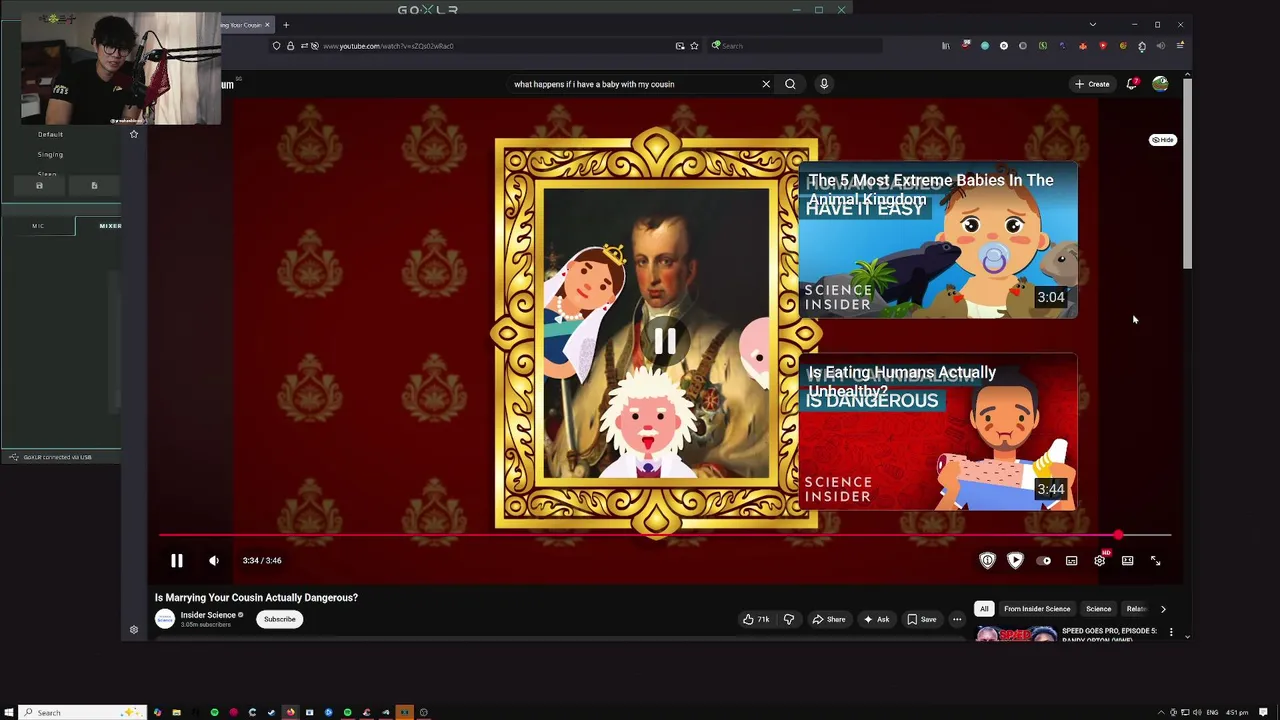
Task: Click the play shield icon in player controls
Action: (1015, 561)
